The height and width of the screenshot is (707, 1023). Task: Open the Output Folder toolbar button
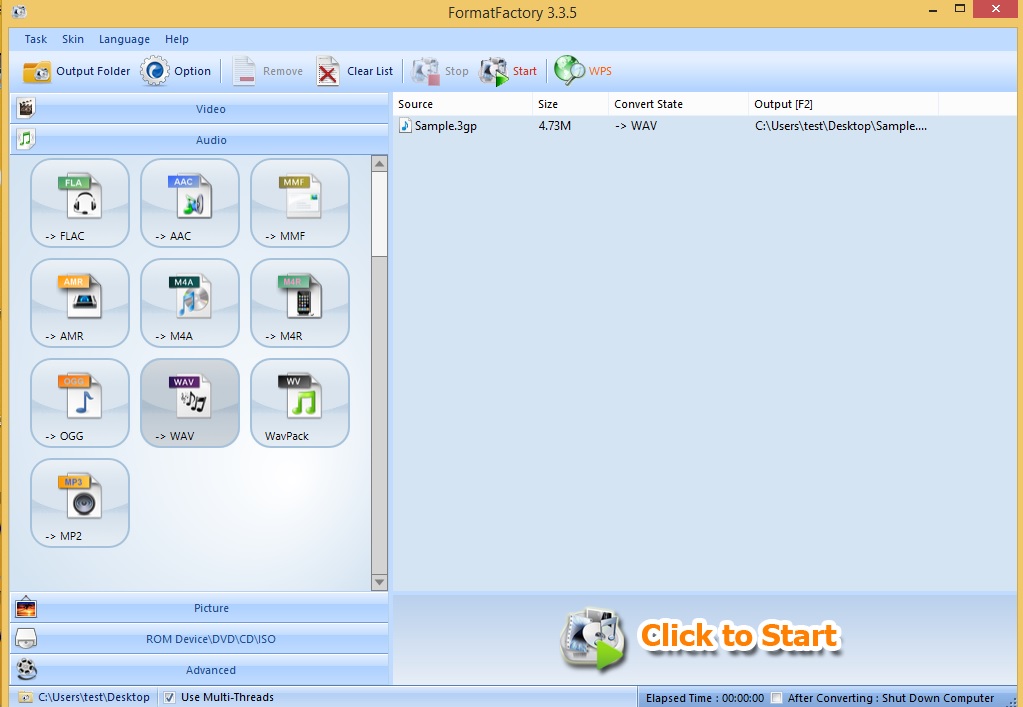76,71
